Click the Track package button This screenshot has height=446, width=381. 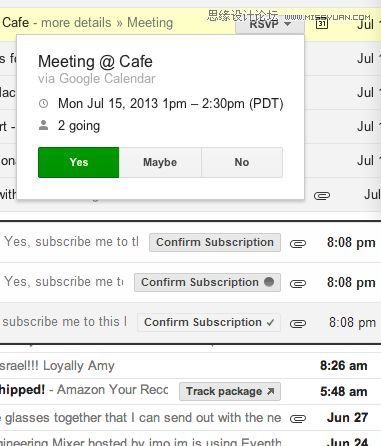pyautogui.click(x=230, y=391)
